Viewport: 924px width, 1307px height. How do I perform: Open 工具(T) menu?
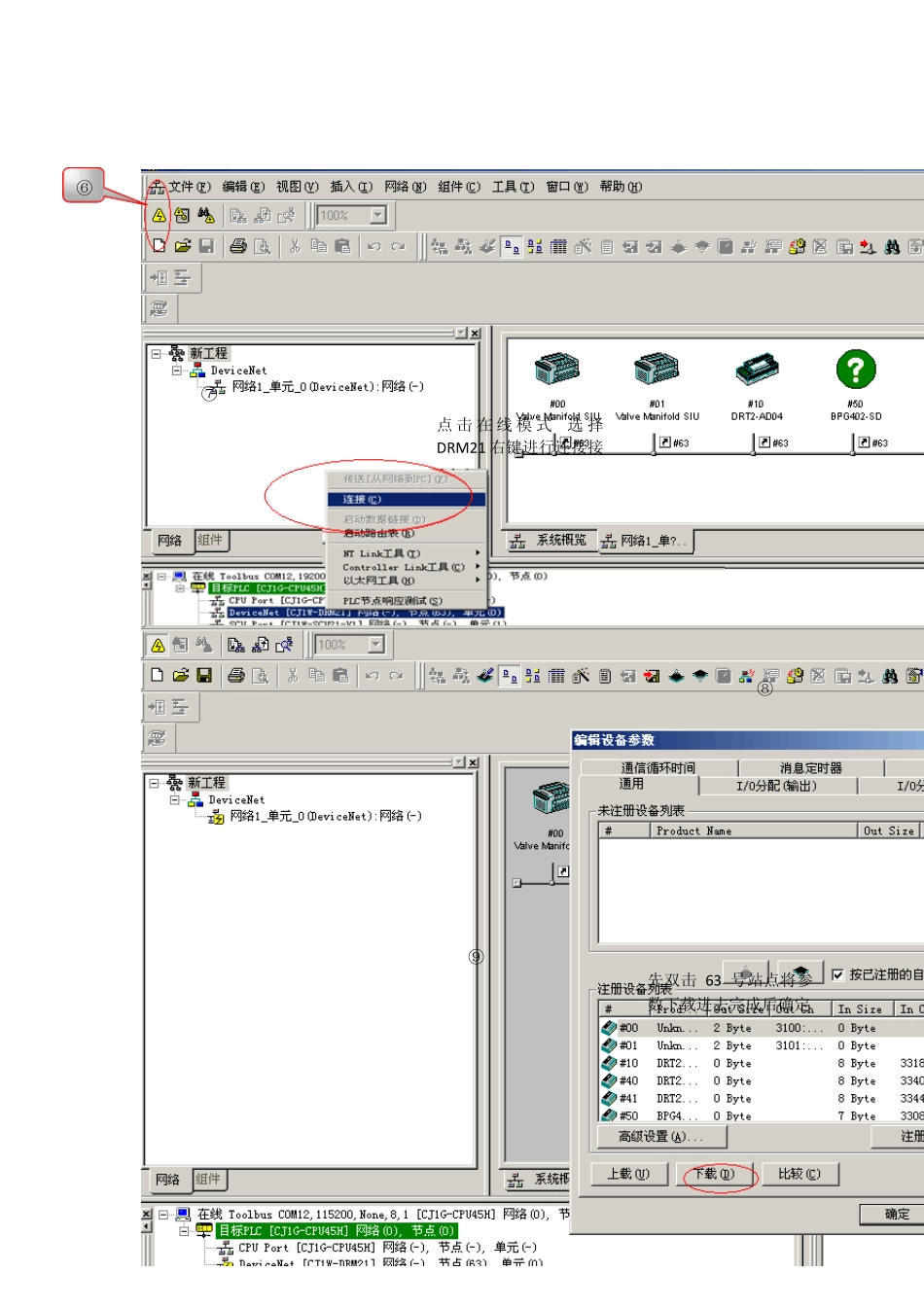pyautogui.click(x=513, y=187)
